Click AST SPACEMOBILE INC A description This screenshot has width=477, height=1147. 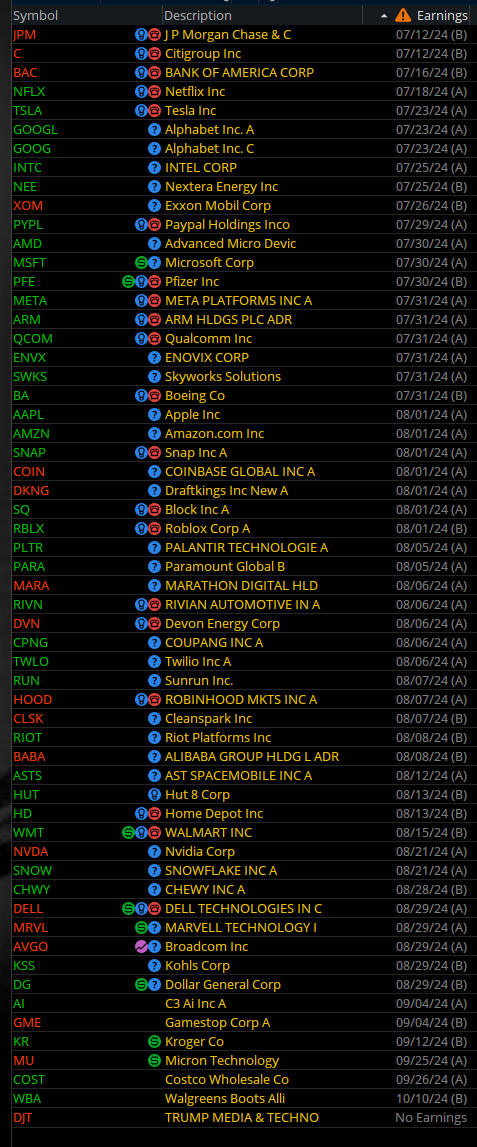[238, 776]
